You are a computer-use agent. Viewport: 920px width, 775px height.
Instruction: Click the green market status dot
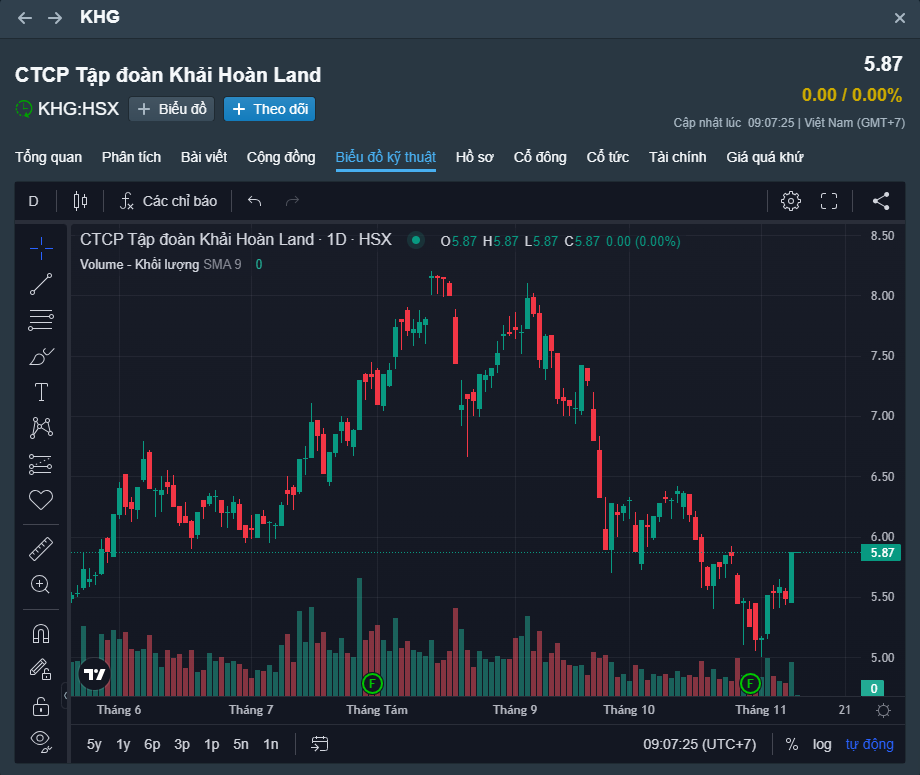click(x=416, y=240)
